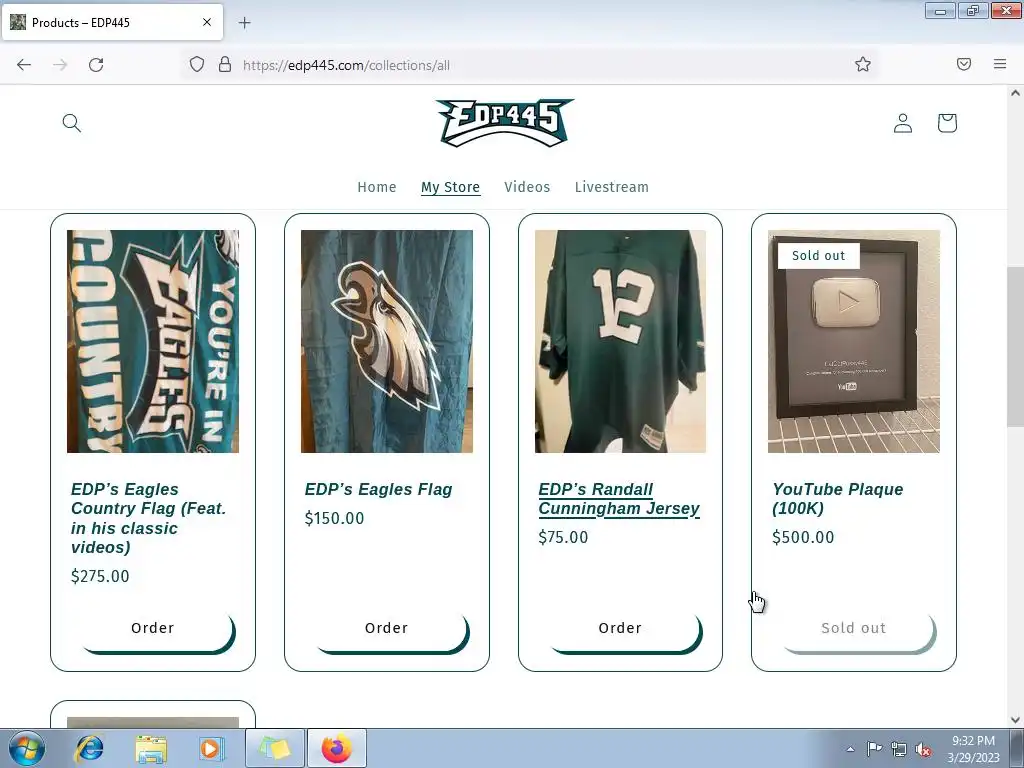Click the EDP445 Eagles-style logo
The width and height of the screenshot is (1024, 768).
pyautogui.click(x=505, y=123)
